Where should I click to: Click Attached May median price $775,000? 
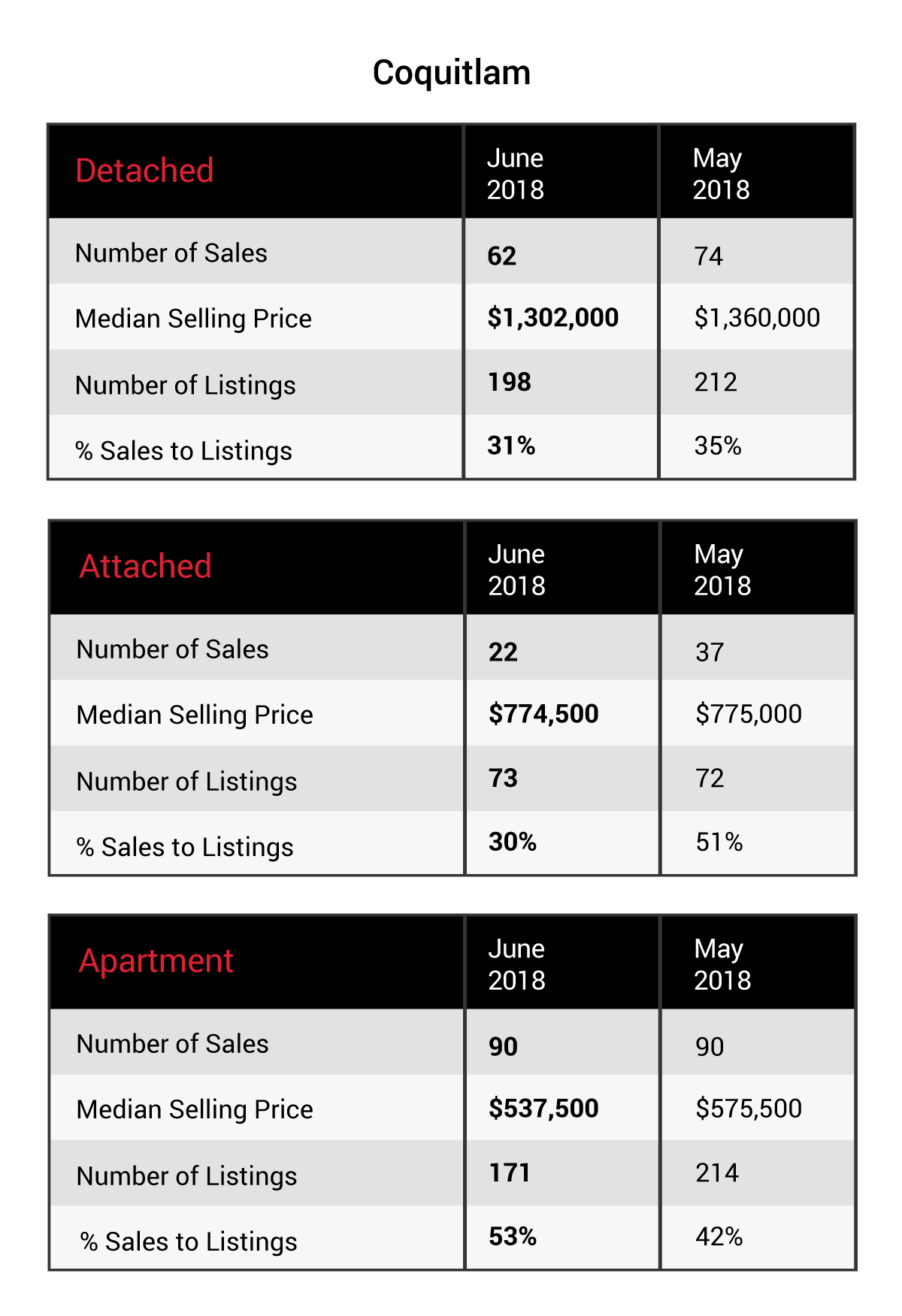pos(749,714)
